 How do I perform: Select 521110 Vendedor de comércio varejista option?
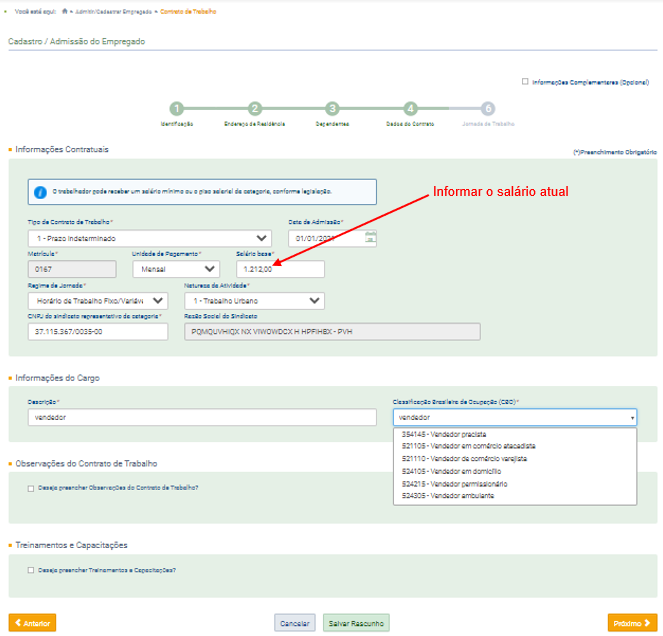[x=464, y=458]
